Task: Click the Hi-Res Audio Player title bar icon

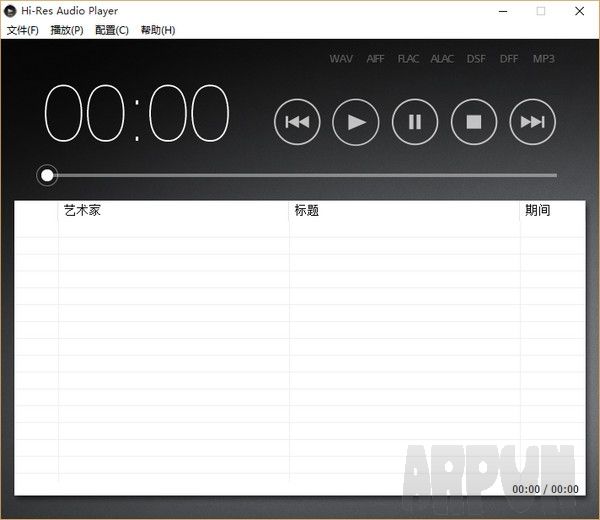Action: 10,11
